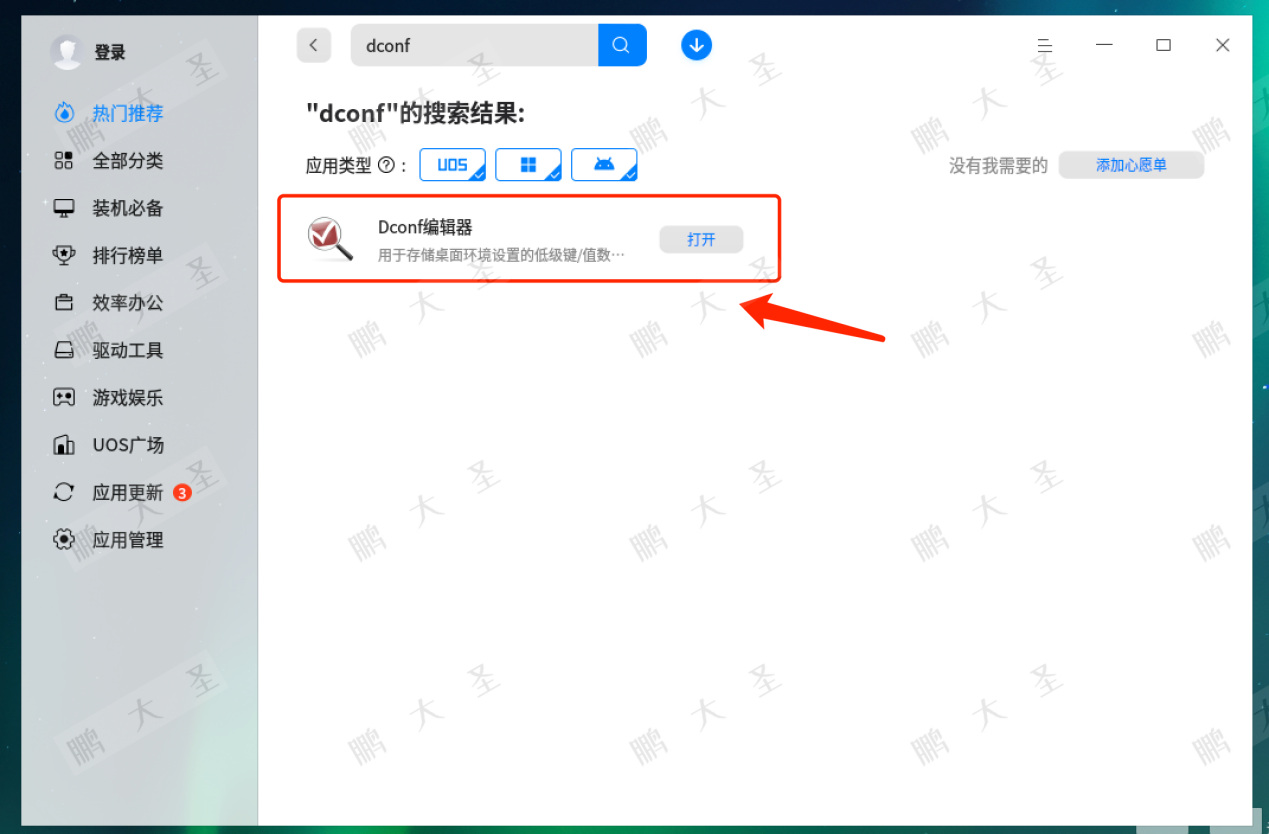
Task: Click the Dconf编辑器 title text
Action: [425, 227]
